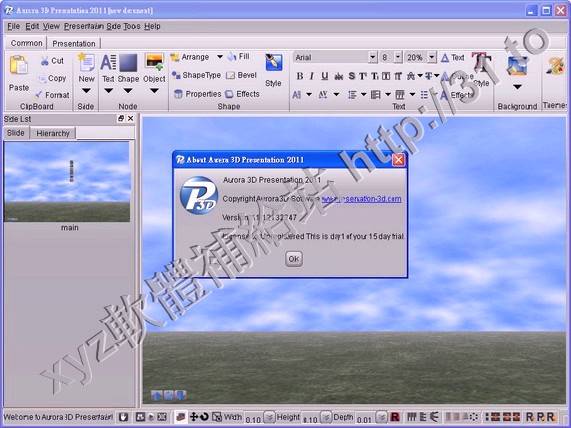The image size is (571, 428).
Task: Select the Common ribbon tab
Action: [x=26, y=43]
